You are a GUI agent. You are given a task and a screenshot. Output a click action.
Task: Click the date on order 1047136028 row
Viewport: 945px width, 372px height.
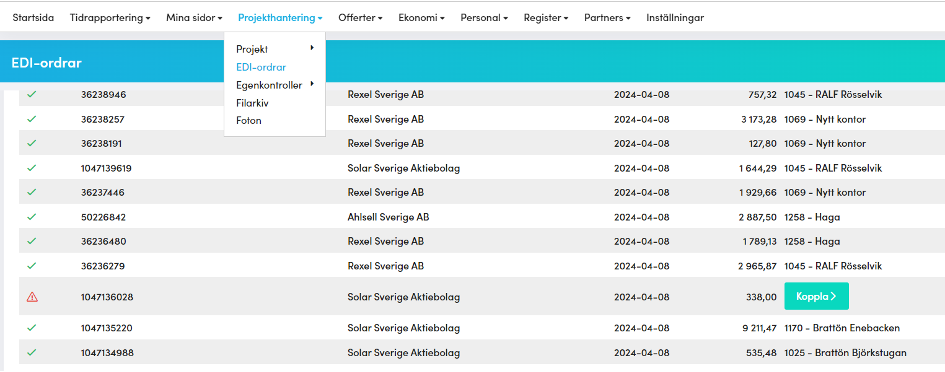click(641, 297)
